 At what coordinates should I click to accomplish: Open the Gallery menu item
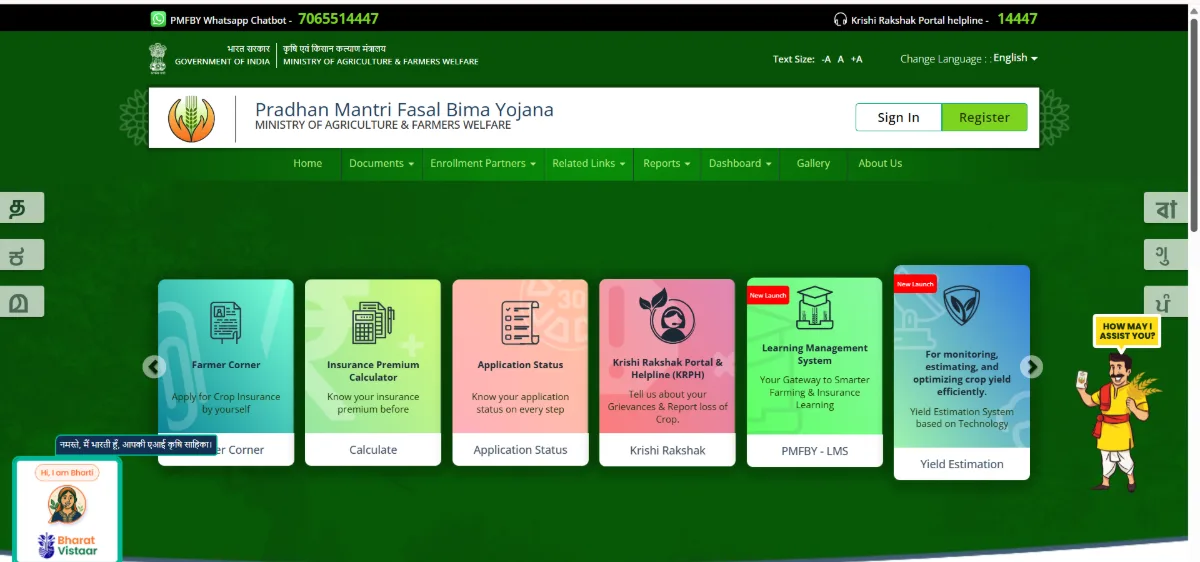tap(813, 163)
